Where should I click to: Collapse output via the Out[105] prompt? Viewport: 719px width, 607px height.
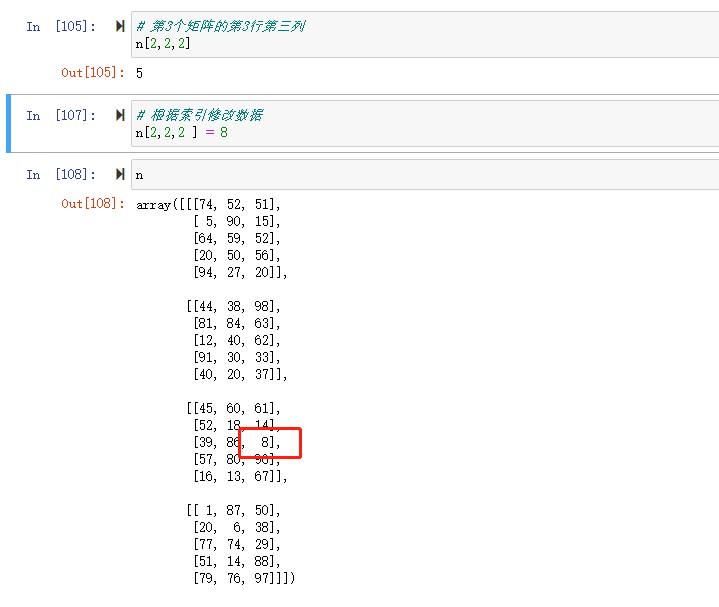tap(93, 73)
